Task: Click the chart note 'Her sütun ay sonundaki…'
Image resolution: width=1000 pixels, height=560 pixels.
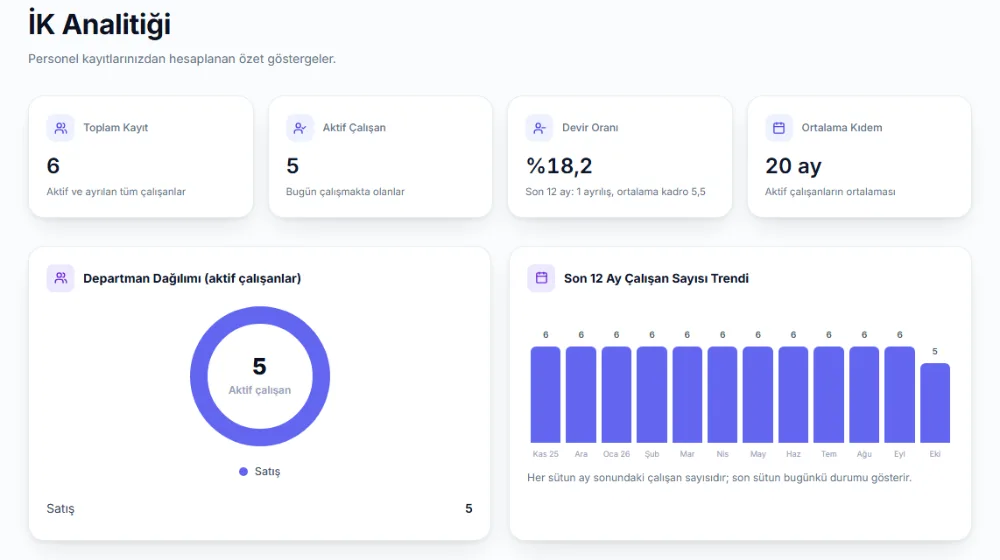Action: tap(719, 477)
